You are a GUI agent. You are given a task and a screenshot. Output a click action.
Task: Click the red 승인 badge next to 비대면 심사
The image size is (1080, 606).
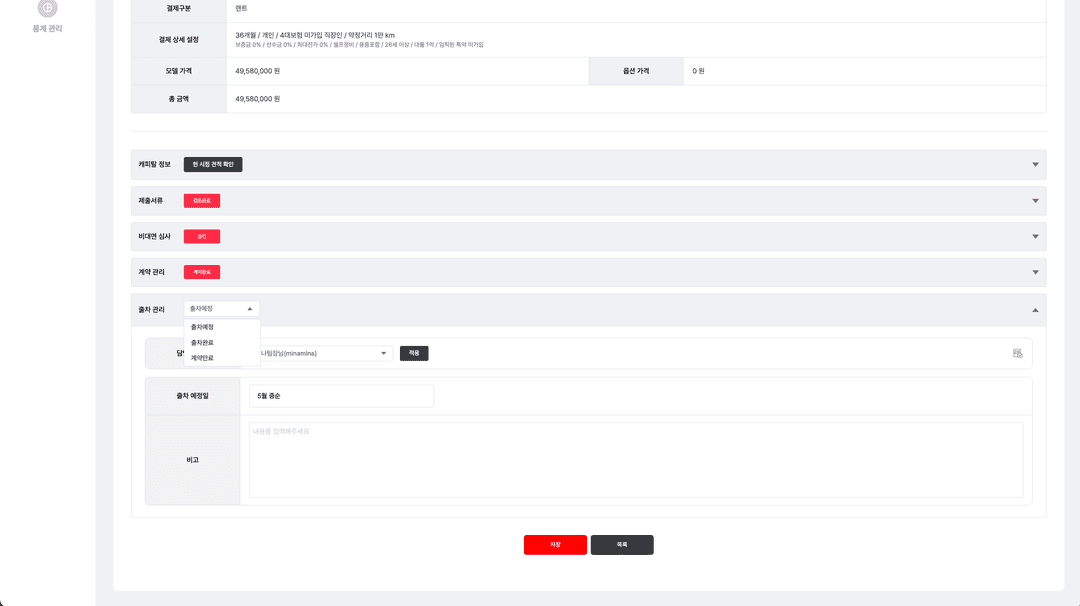click(204, 236)
